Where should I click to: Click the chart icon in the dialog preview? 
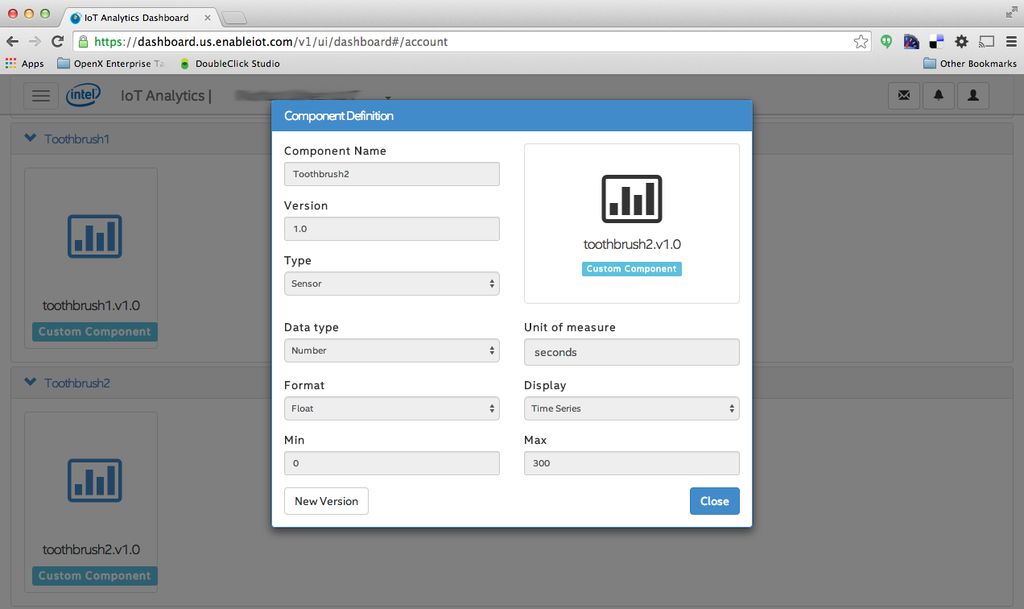(632, 198)
